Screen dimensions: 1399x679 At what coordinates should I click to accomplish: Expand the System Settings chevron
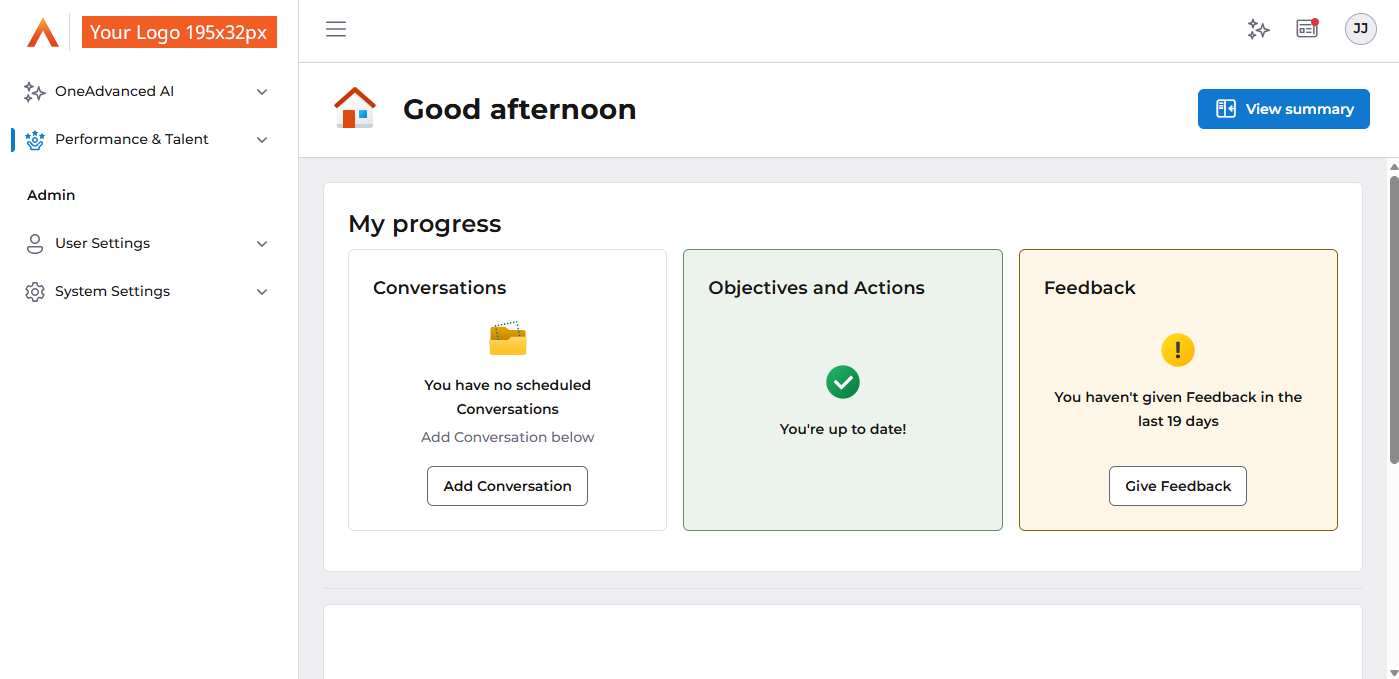(x=262, y=292)
